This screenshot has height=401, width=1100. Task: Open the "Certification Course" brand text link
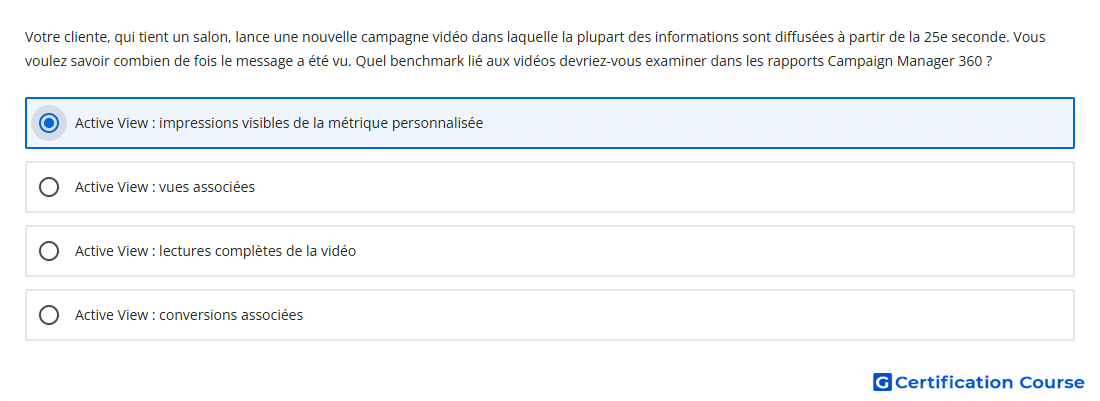pyautogui.click(x=990, y=382)
